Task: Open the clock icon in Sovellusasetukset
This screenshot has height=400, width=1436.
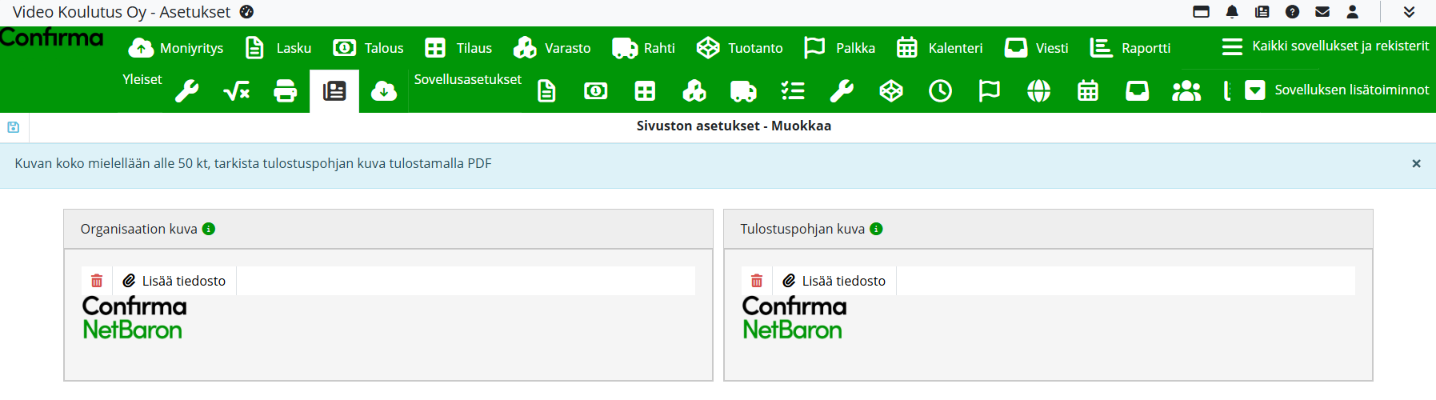Action: (940, 92)
